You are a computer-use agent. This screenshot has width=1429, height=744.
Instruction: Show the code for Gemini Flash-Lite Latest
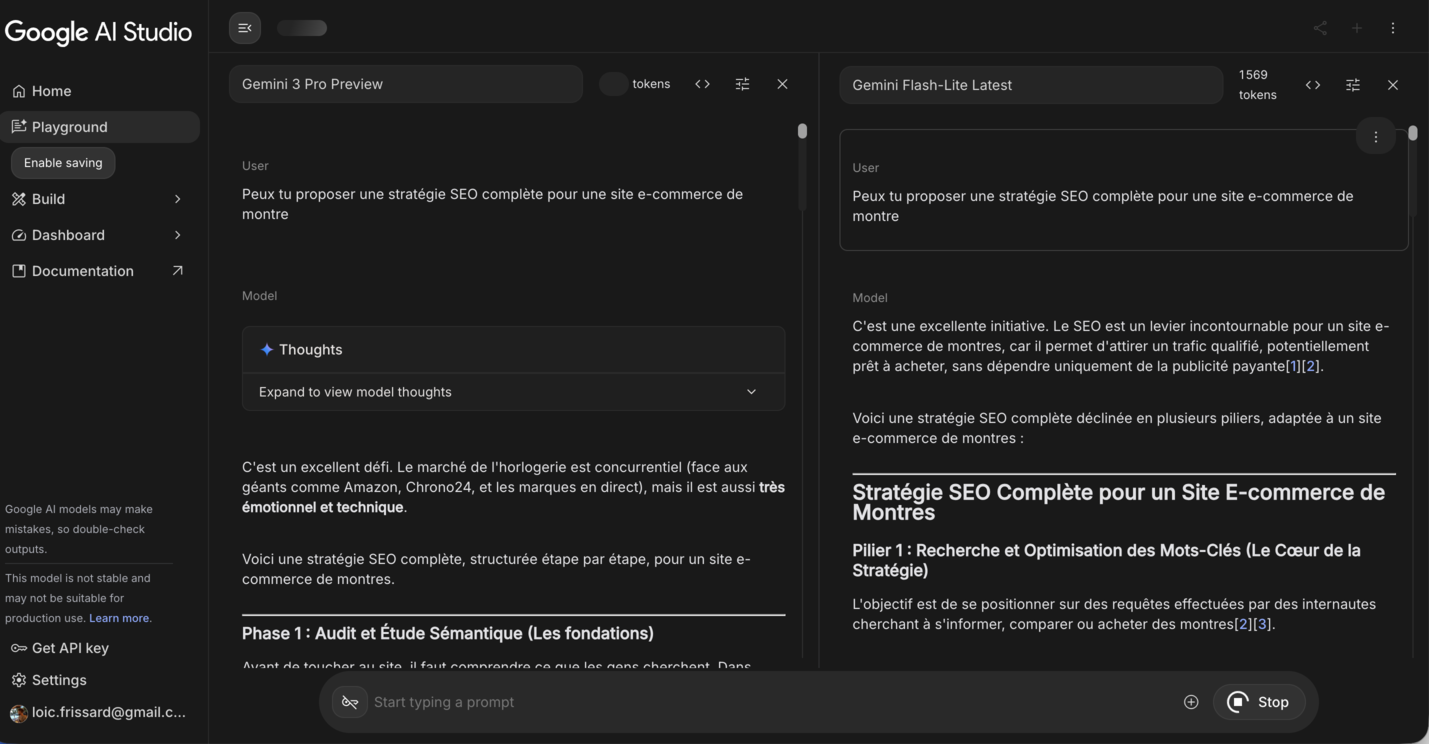coord(1313,85)
